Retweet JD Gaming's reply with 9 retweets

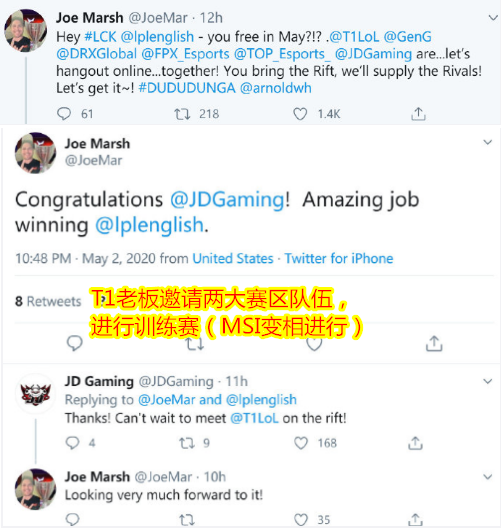(187, 443)
